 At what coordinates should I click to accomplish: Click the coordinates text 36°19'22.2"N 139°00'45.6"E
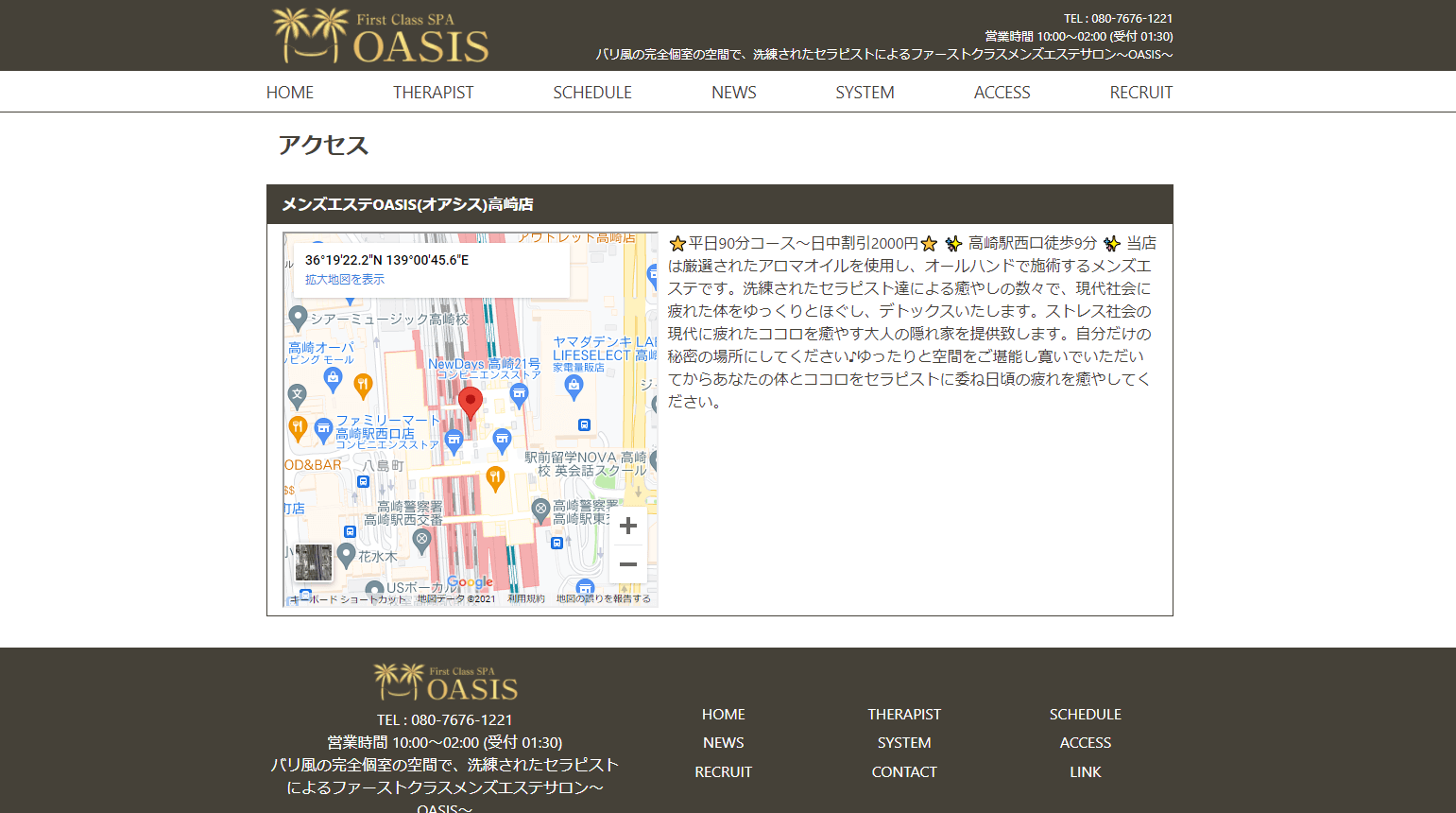click(x=386, y=260)
